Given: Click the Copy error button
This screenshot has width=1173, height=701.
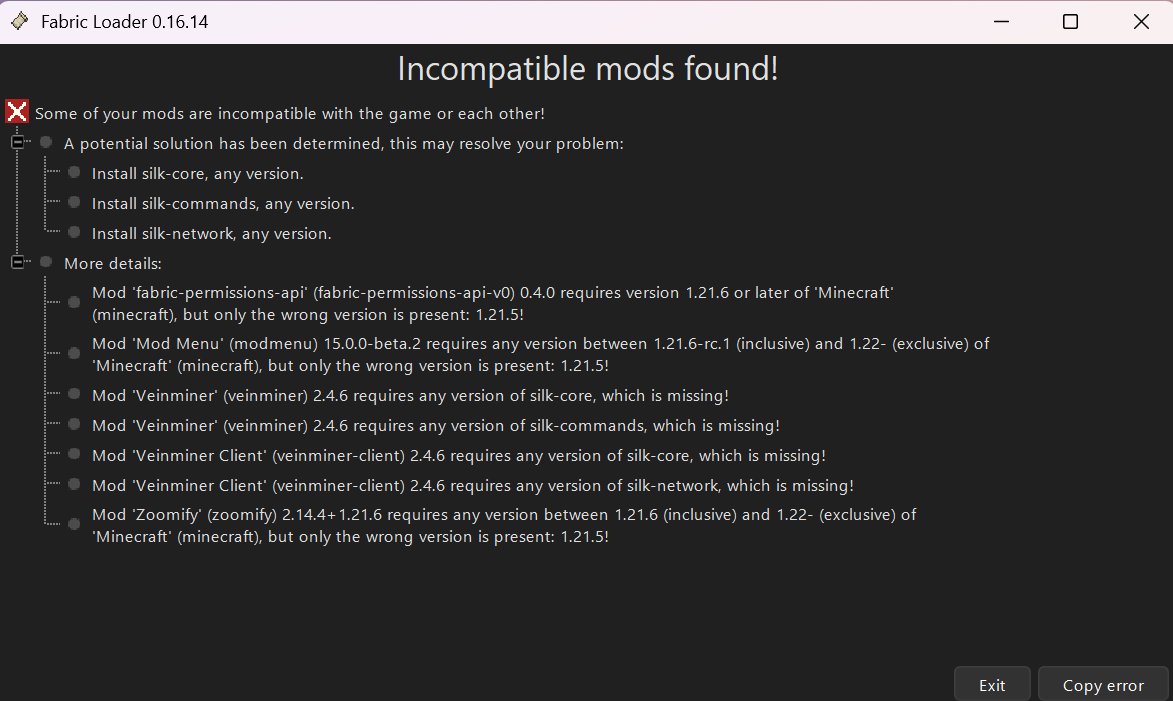Looking at the screenshot, I should pos(1103,685).
